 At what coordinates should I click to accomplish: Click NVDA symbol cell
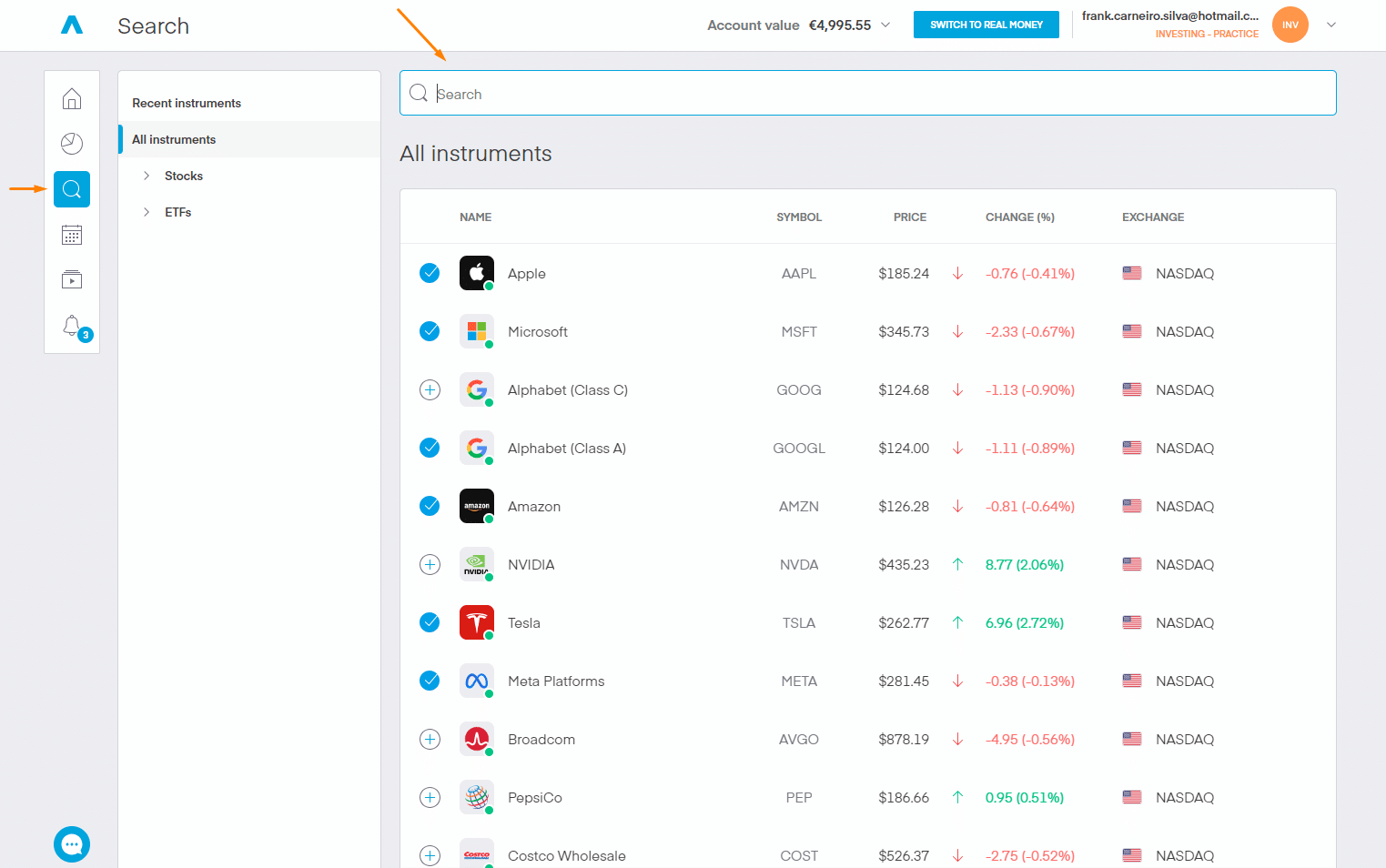pyautogui.click(x=799, y=565)
